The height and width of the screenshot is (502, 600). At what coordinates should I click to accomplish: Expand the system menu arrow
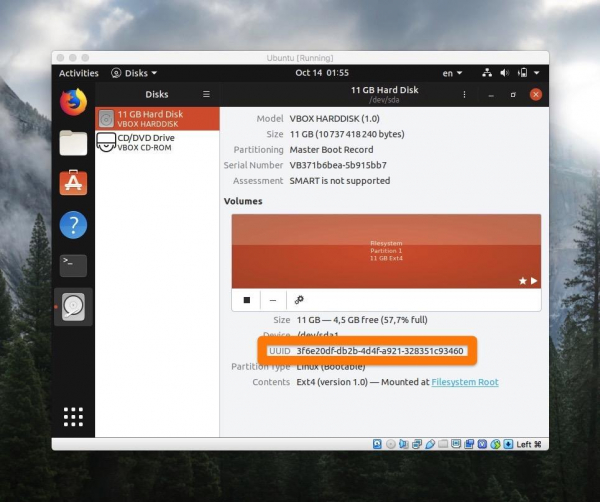537,73
